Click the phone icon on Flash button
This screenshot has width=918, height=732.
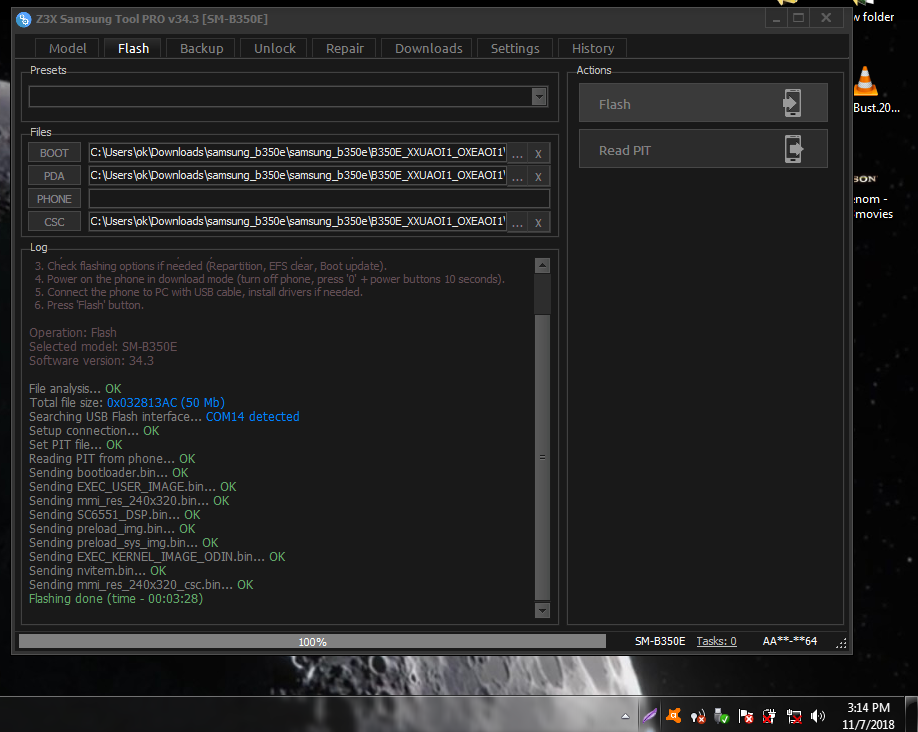coord(792,103)
